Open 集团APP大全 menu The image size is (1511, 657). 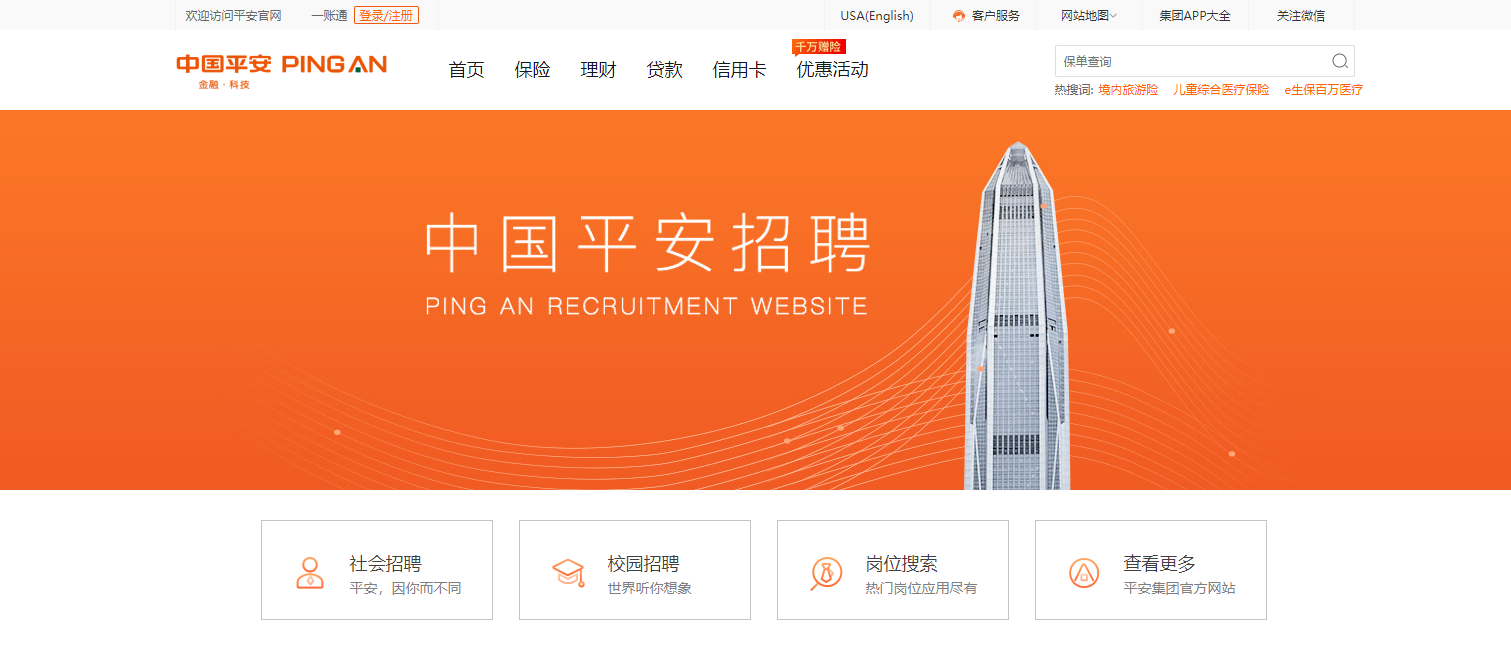pos(1195,15)
